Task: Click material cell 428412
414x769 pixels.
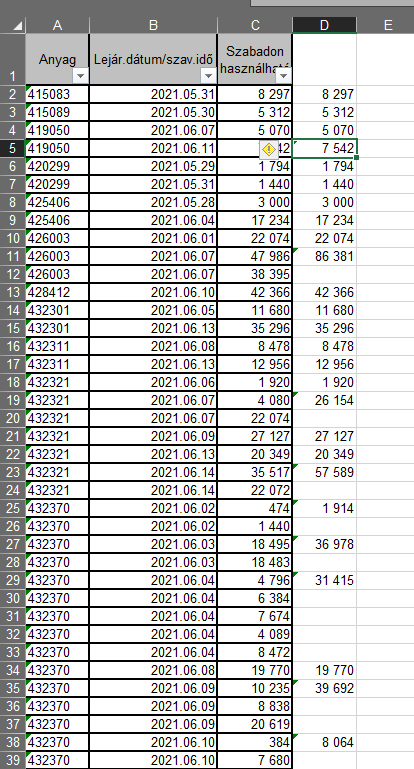Action: 57,292
